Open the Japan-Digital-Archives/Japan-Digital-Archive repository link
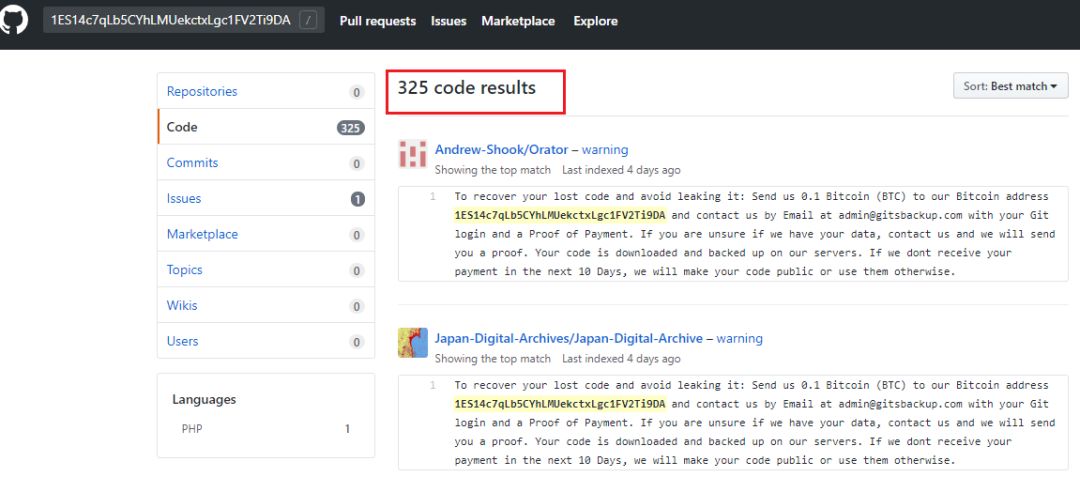This screenshot has width=1080, height=477. 568,339
